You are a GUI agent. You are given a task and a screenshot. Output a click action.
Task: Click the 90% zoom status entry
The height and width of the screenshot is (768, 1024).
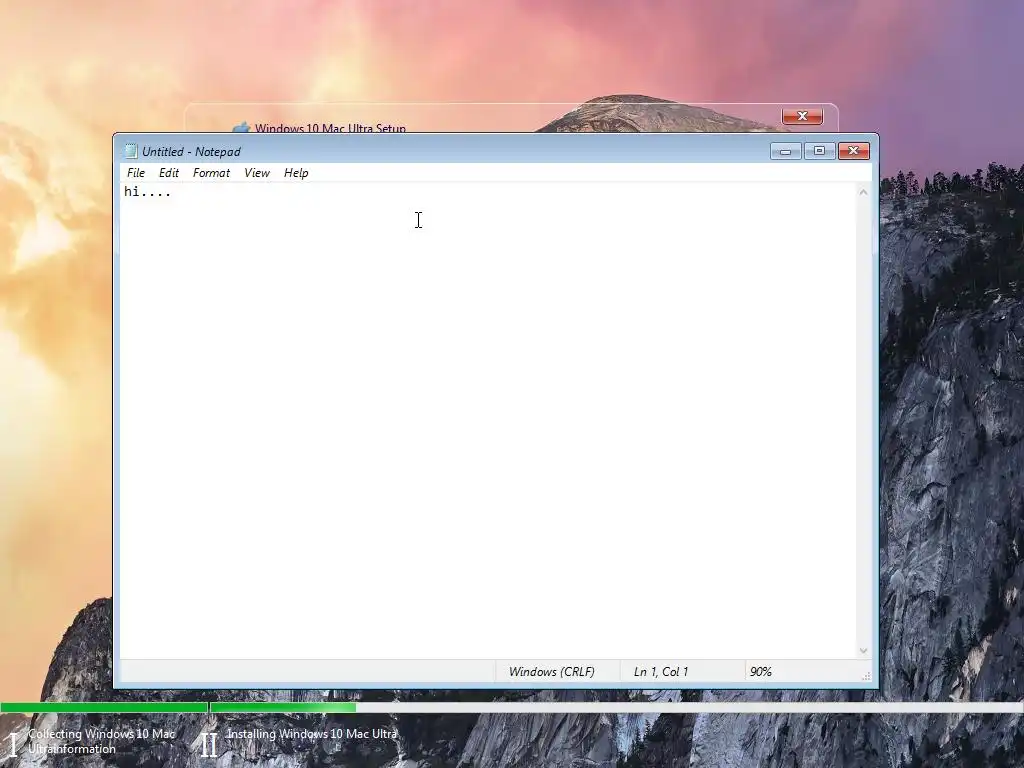click(761, 672)
